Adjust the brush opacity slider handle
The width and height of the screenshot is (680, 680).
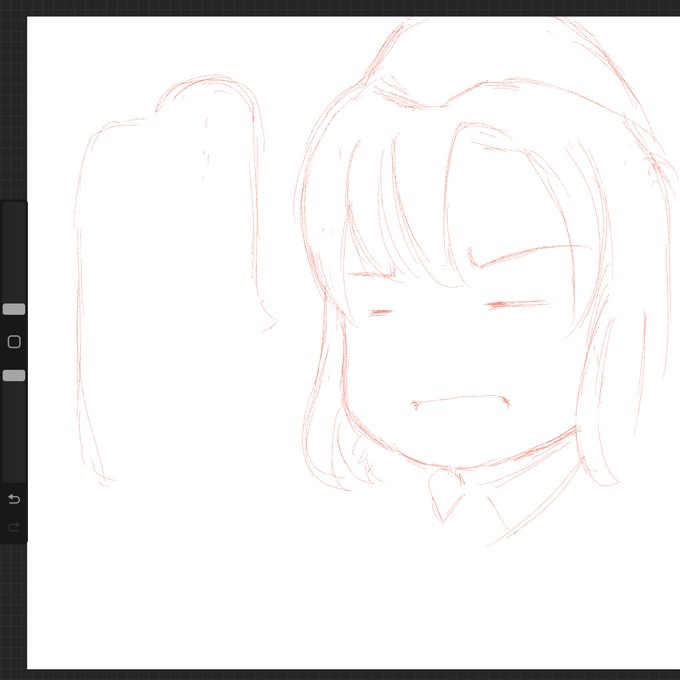(x=14, y=376)
